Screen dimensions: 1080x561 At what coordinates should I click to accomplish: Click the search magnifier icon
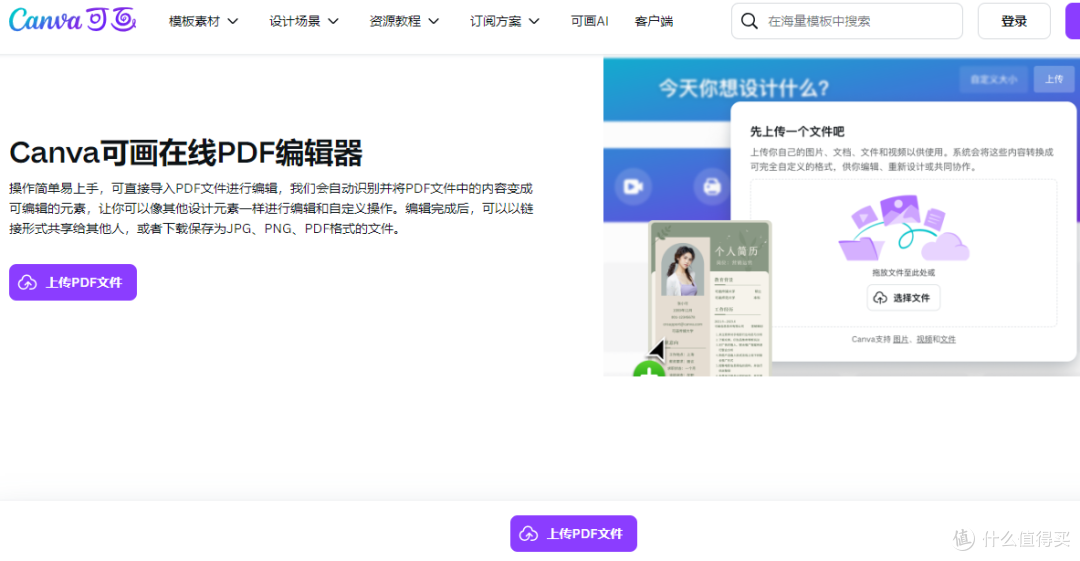(749, 21)
